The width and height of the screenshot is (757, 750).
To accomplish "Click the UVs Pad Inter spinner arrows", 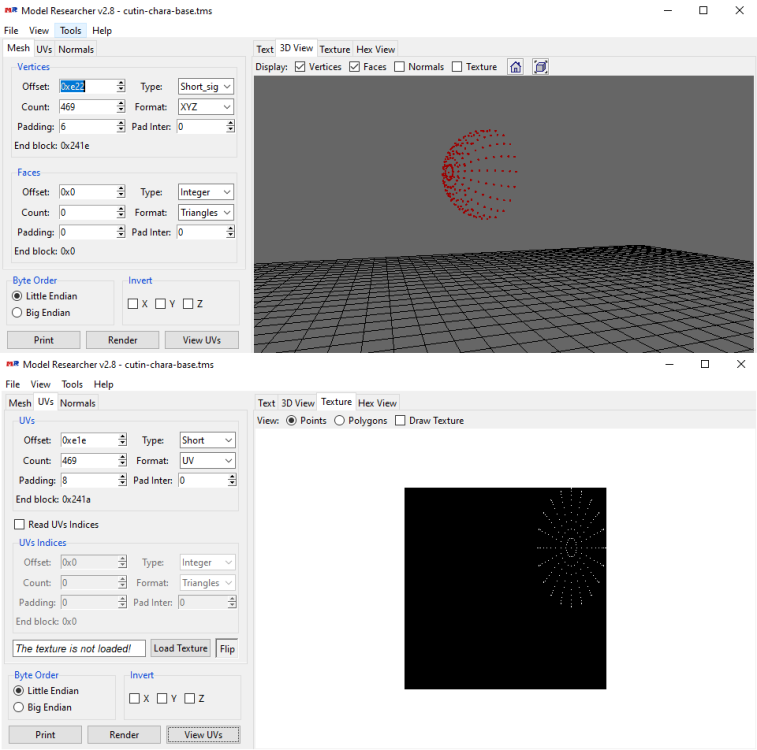I will pyautogui.click(x=232, y=480).
